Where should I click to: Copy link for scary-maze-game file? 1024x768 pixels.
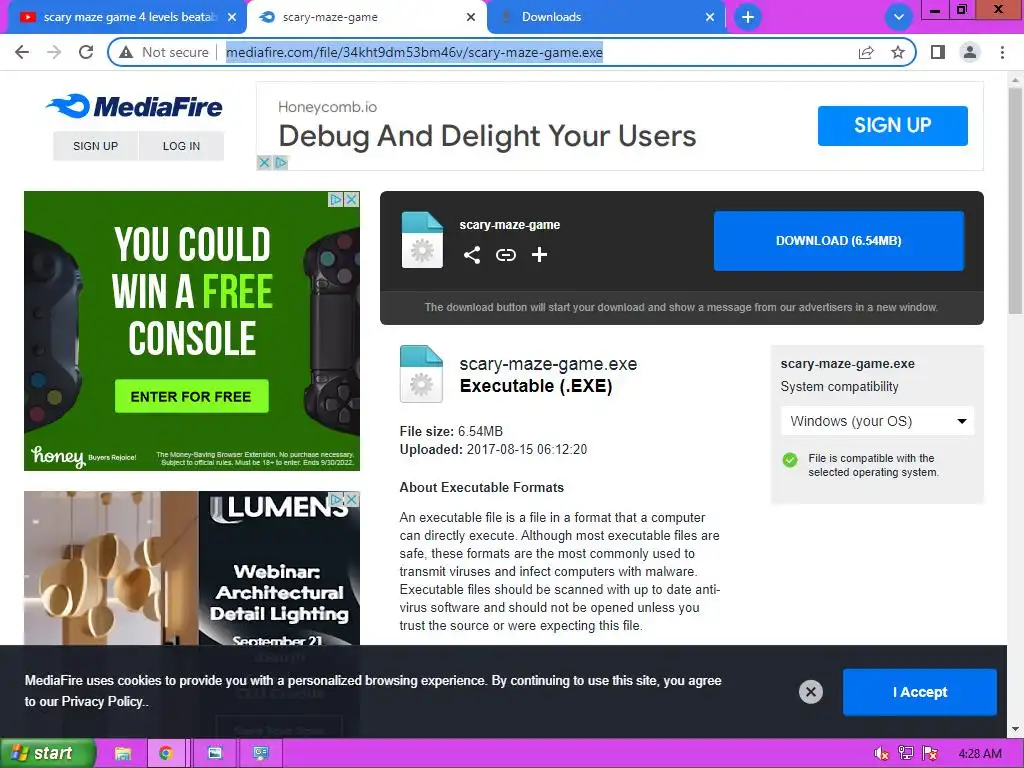coord(505,255)
